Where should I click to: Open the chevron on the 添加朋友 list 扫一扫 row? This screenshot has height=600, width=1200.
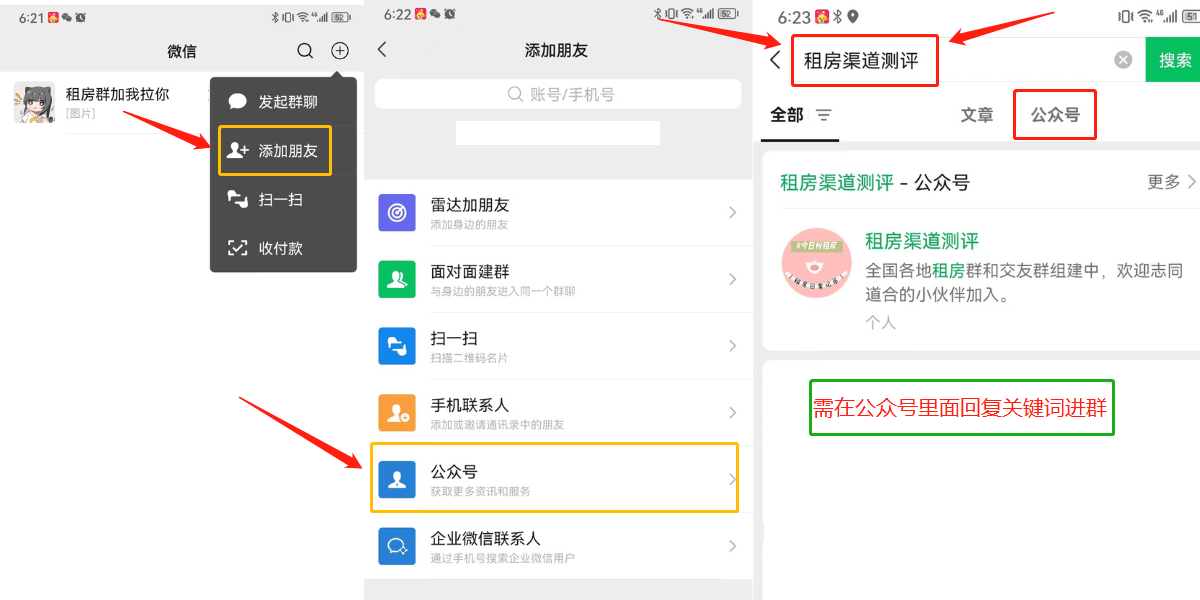(732, 346)
